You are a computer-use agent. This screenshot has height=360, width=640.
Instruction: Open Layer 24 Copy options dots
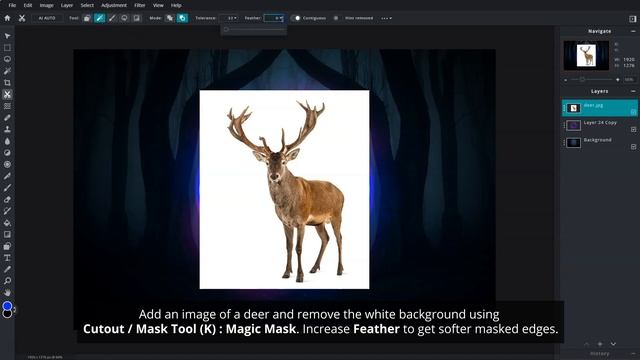pos(564,125)
